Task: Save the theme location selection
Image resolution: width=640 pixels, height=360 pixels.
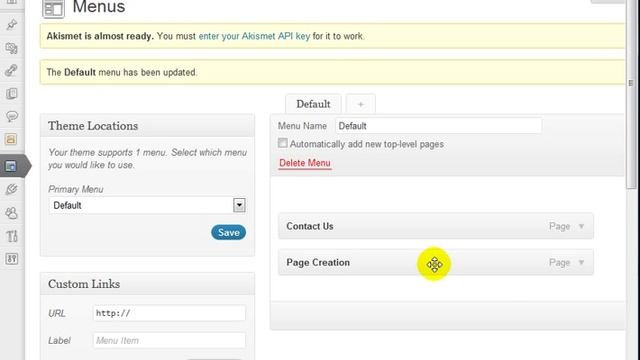Action: tap(229, 232)
